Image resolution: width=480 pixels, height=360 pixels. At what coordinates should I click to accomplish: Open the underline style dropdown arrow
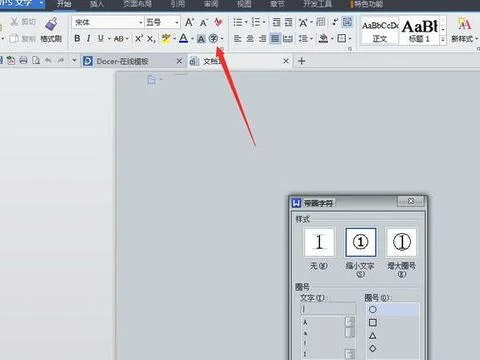click(x=109, y=39)
